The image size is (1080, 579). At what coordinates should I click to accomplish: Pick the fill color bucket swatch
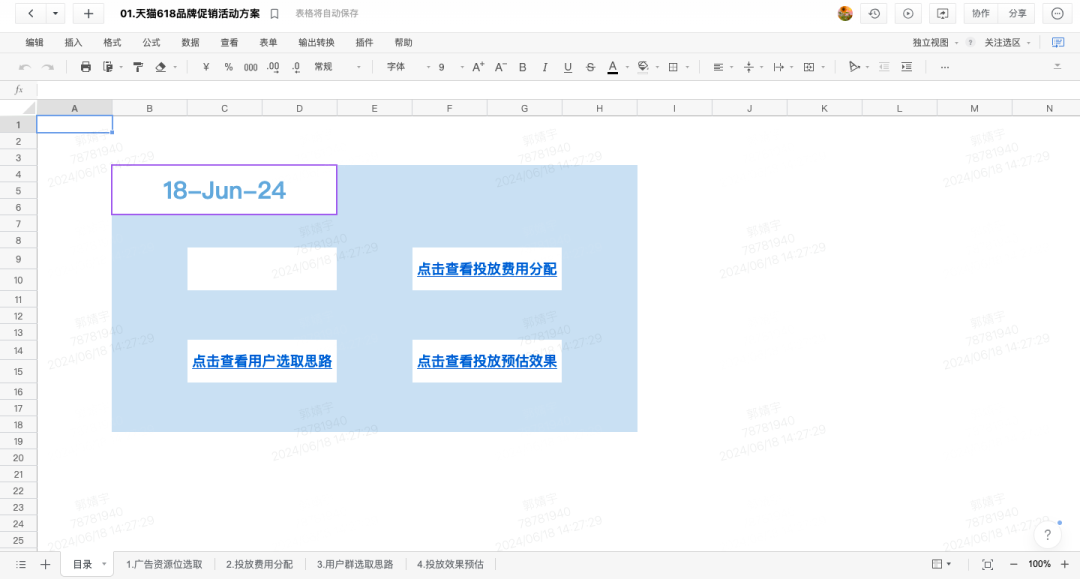pos(643,67)
